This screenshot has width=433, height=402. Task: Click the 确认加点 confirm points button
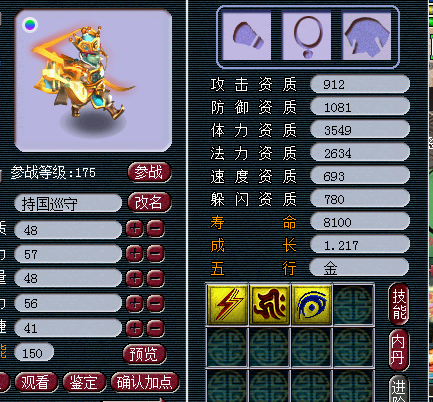[145, 382]
